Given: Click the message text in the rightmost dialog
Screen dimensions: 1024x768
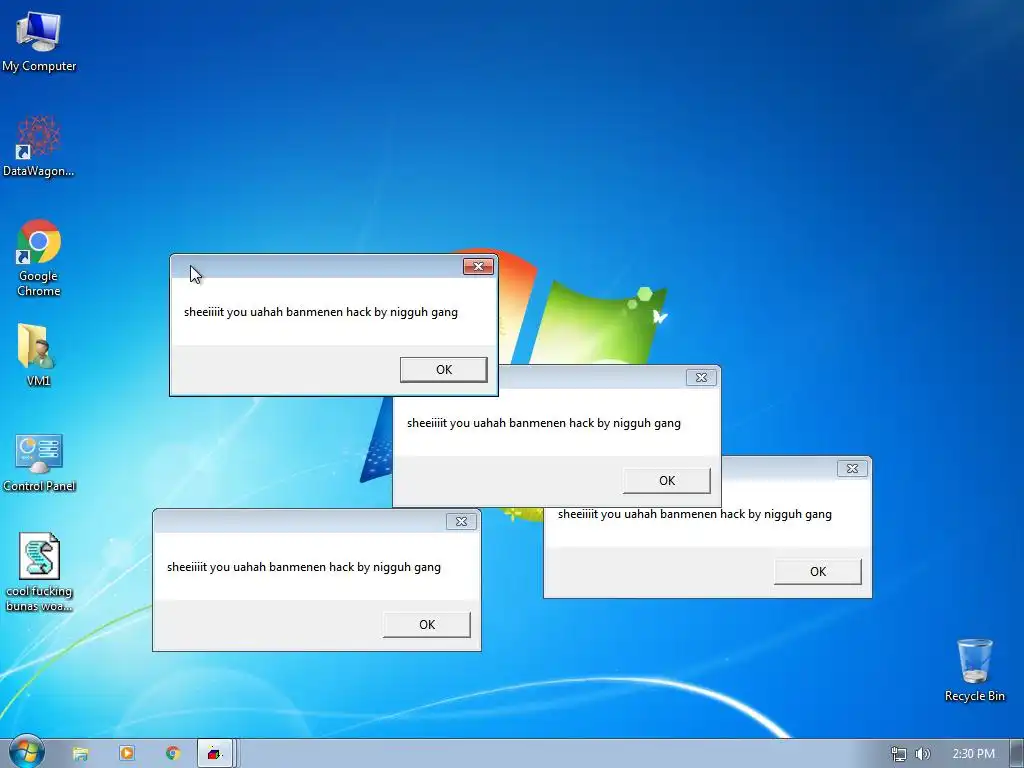Looking at the screenshot, I should pos(695,514).
